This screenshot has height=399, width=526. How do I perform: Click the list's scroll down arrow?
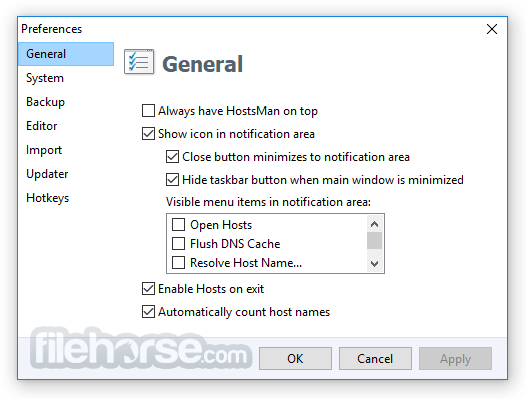tap(374, 264)
